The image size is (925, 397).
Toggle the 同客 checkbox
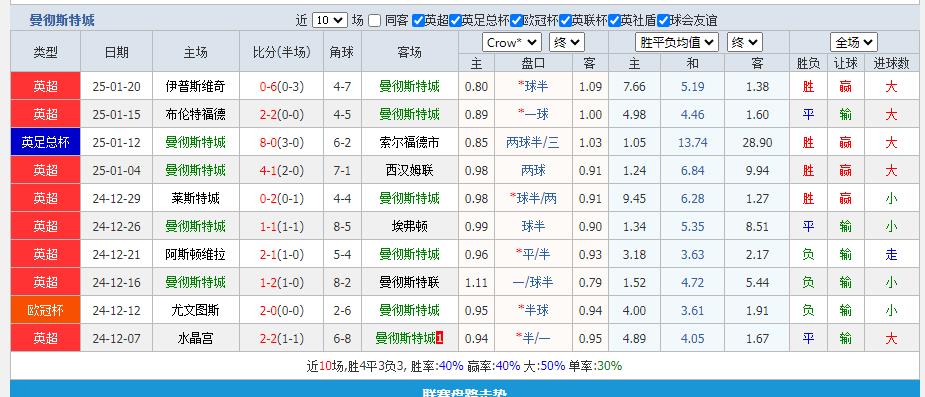tap(375, 21)
